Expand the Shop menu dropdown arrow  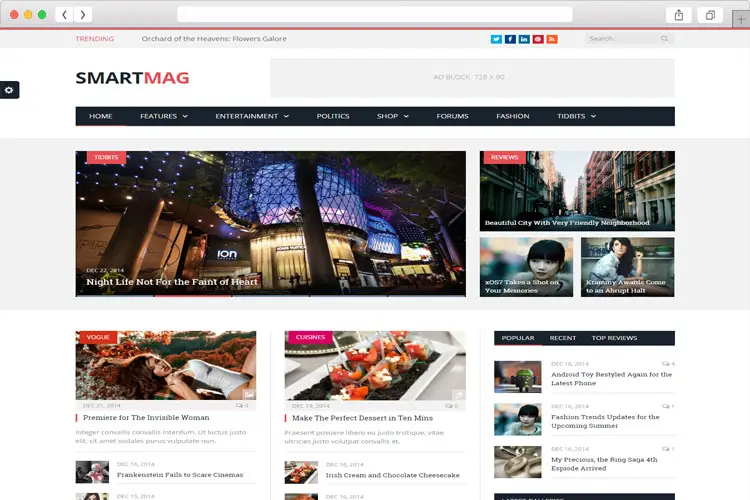tap(406, 116)
